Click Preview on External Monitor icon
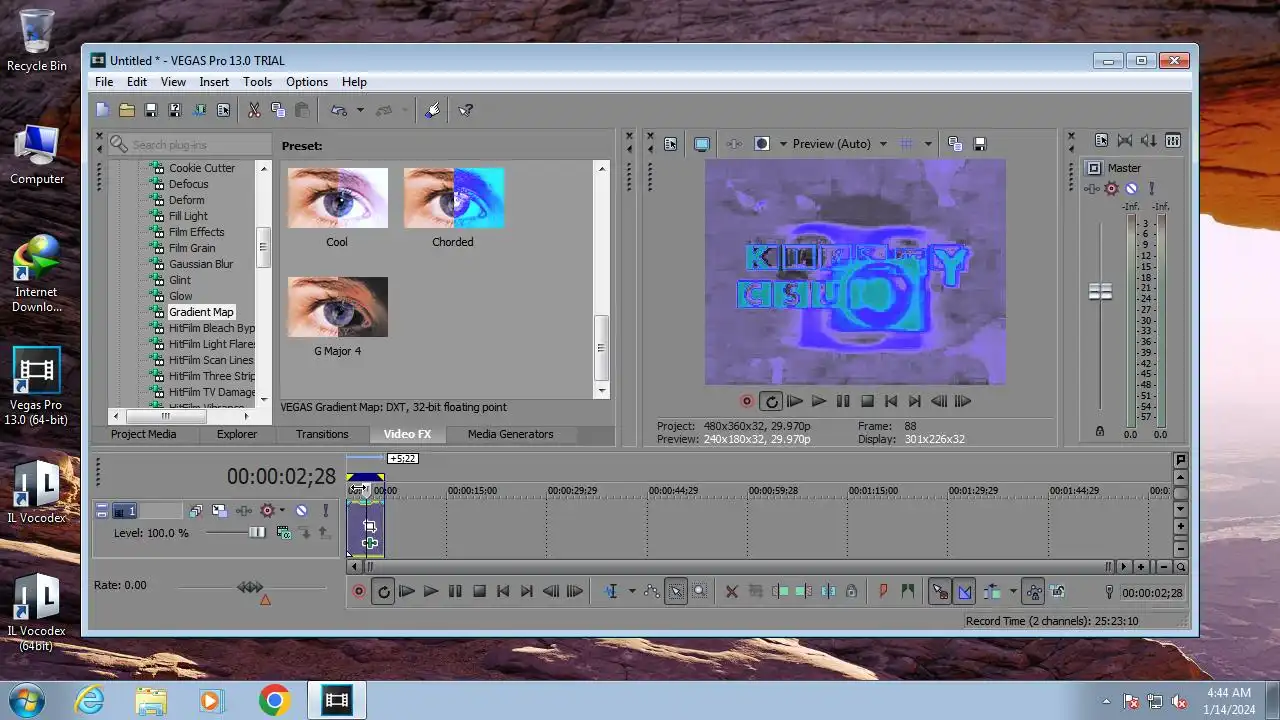This screenshot has height=720, width=1280. point(702,144)
